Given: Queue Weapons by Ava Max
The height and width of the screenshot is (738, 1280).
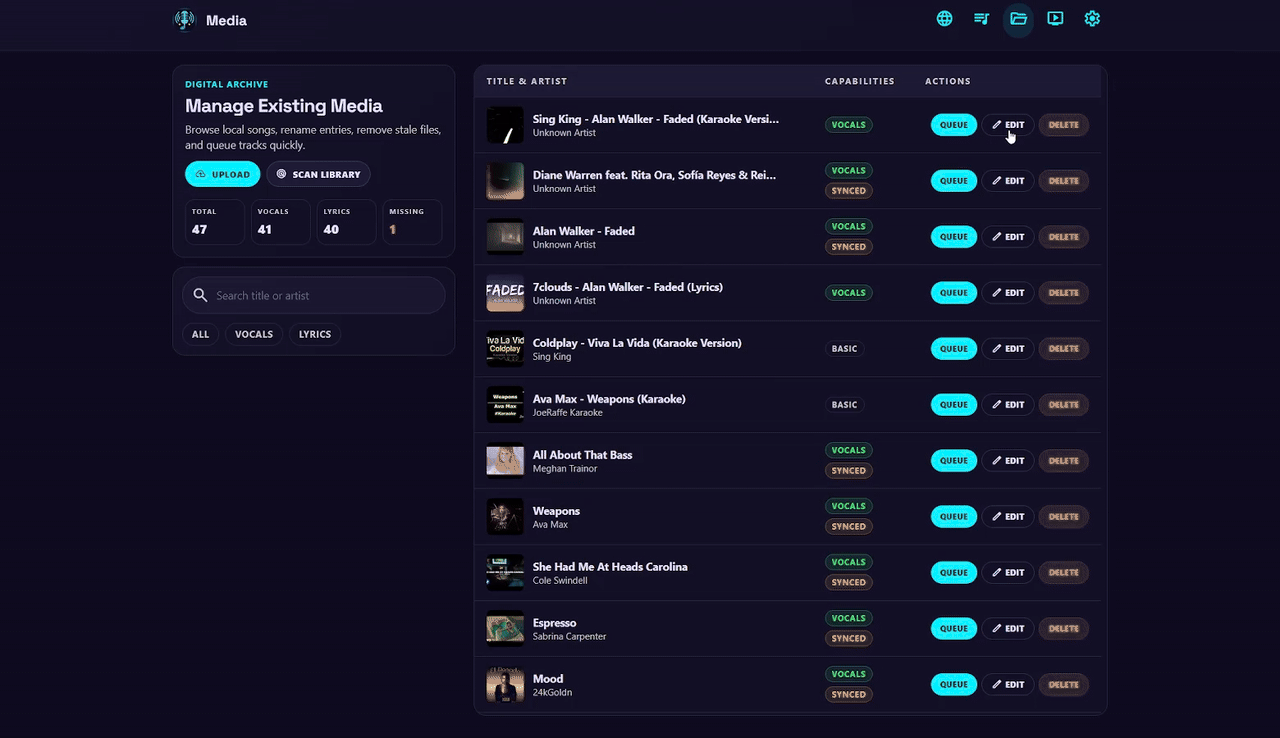Looking at the screenshot, I should click(x=954, y=517).
